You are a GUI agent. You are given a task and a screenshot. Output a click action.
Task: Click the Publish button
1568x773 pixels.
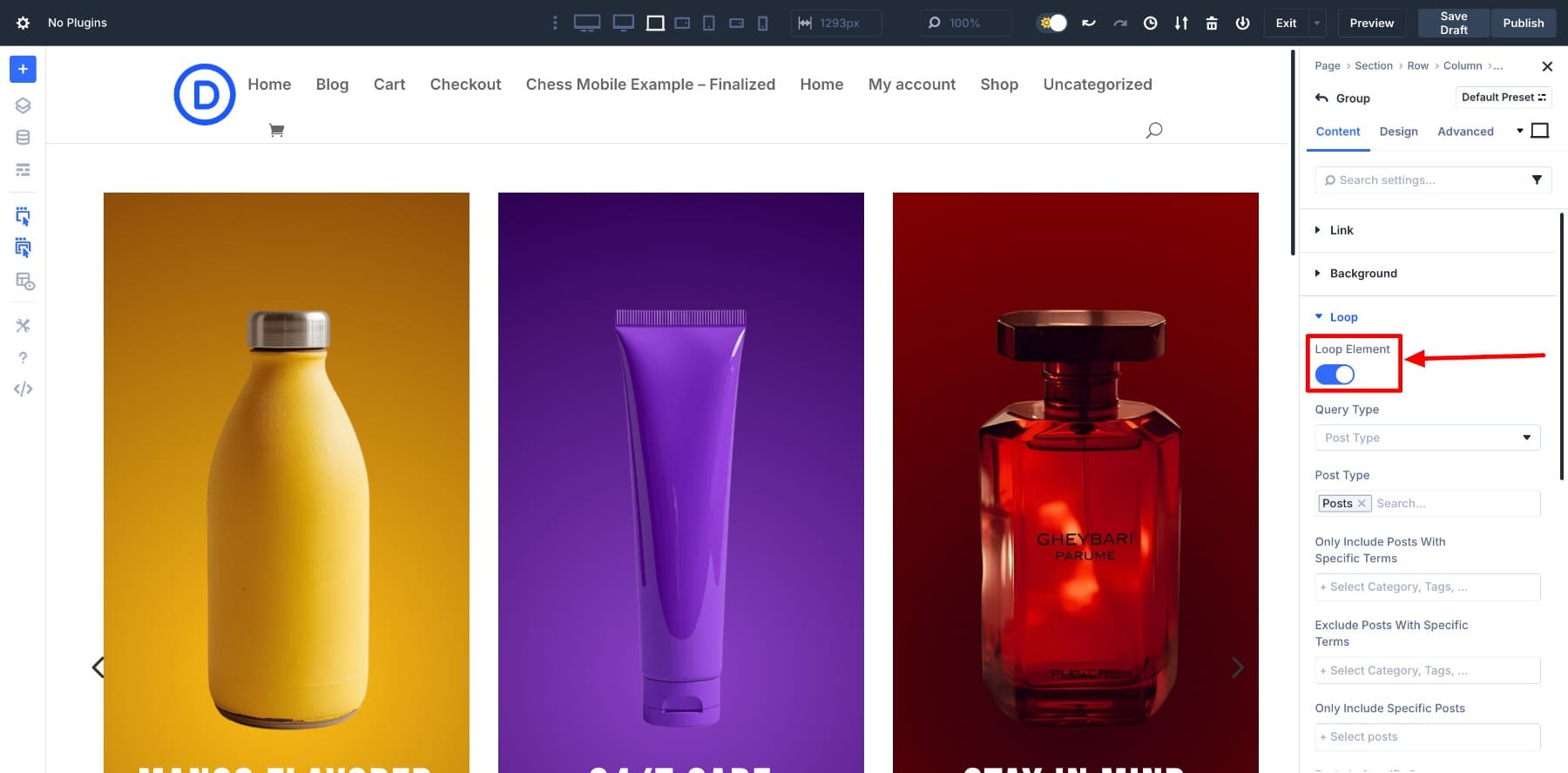pos(1523,24)
